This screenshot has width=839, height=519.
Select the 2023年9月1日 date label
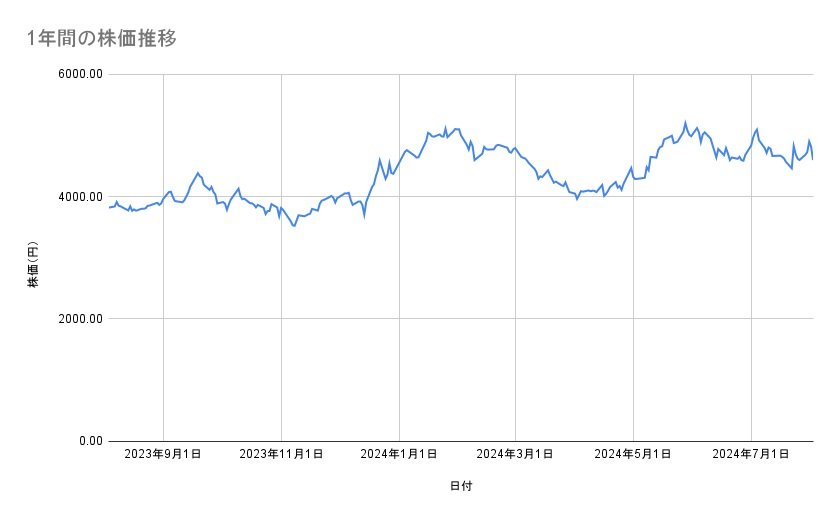tap(163, 454)
